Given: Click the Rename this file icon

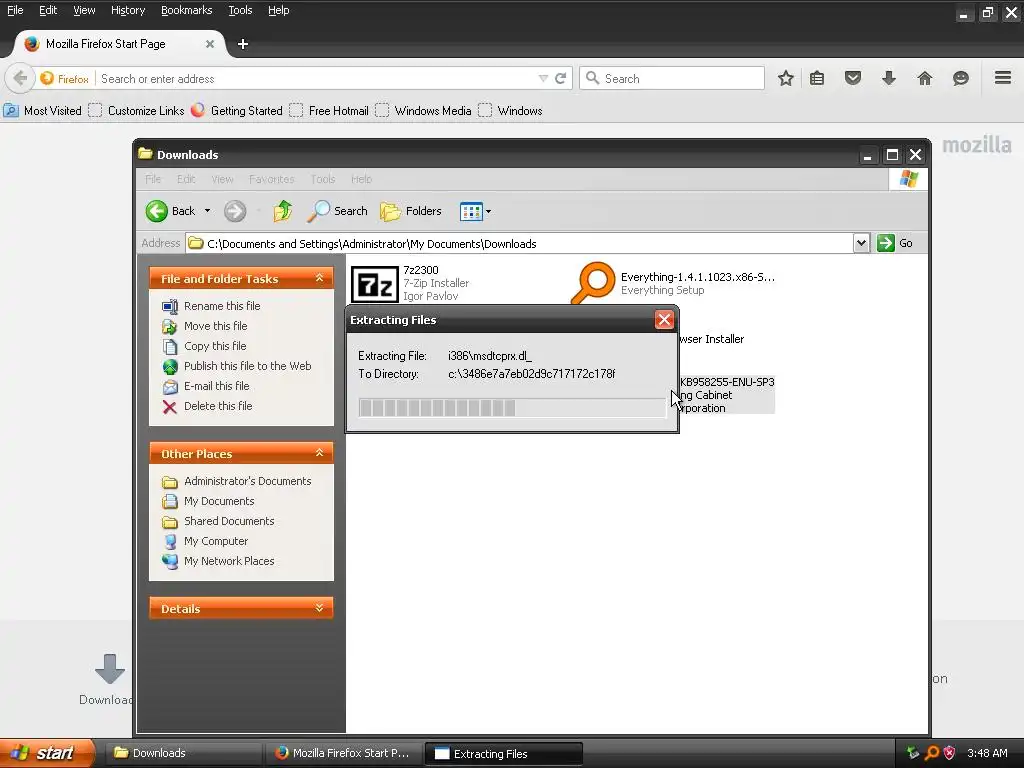Looking at the screenshot, I should click(170, 306).
